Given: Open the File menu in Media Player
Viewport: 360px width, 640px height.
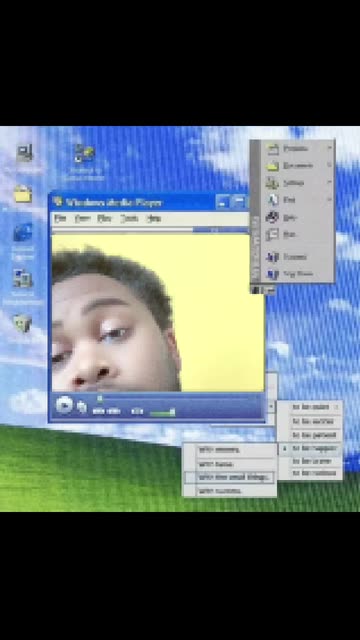Looking at the screenshot, I should pos(60,218).
